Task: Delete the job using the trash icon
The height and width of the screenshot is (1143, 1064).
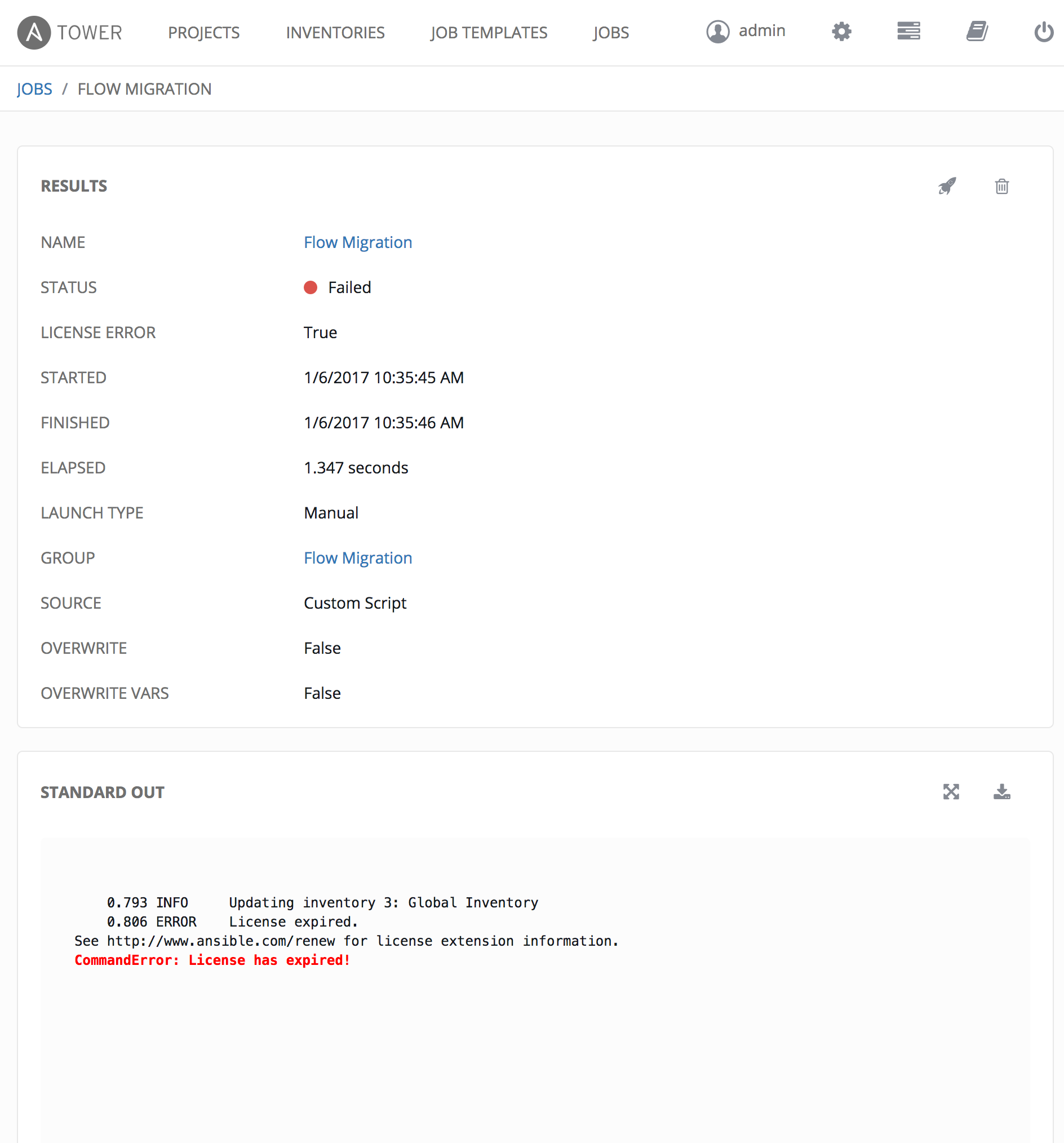Action: click(x=1001, y=187)
